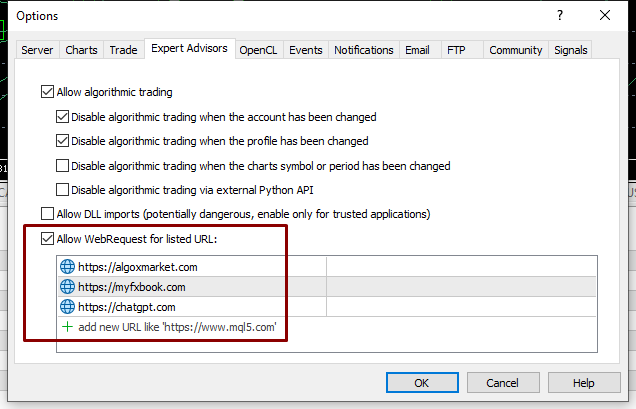The height and width of the screenshot is (409, 636).
Task: Click the Cancel button
Action: click(x=502, y=383)
